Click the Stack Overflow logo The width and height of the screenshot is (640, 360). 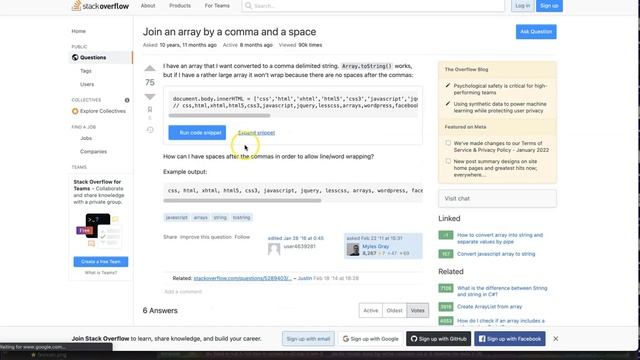100,6
